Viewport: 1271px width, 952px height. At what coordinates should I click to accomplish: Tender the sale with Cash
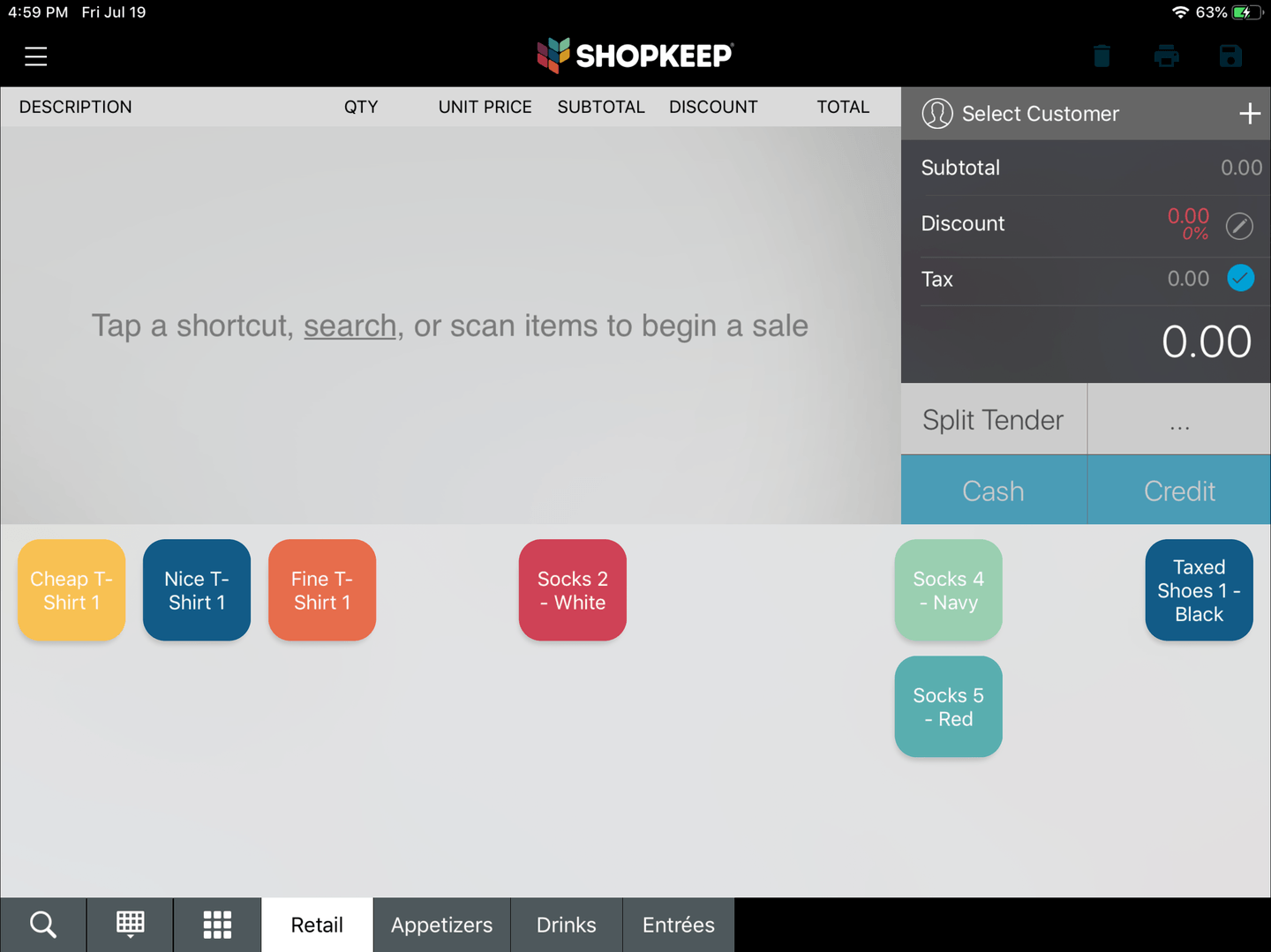tap(994, 490)
